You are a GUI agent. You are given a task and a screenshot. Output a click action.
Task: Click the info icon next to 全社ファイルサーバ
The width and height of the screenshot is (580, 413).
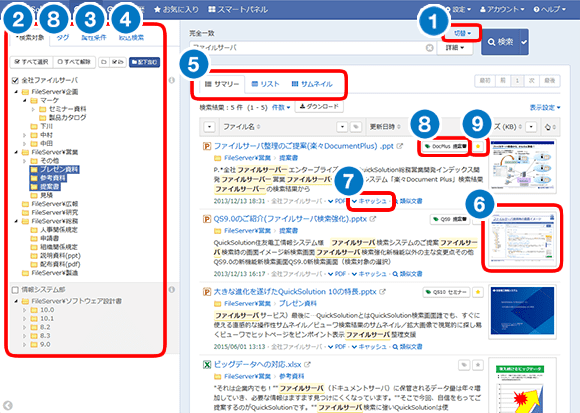(172, 80)
